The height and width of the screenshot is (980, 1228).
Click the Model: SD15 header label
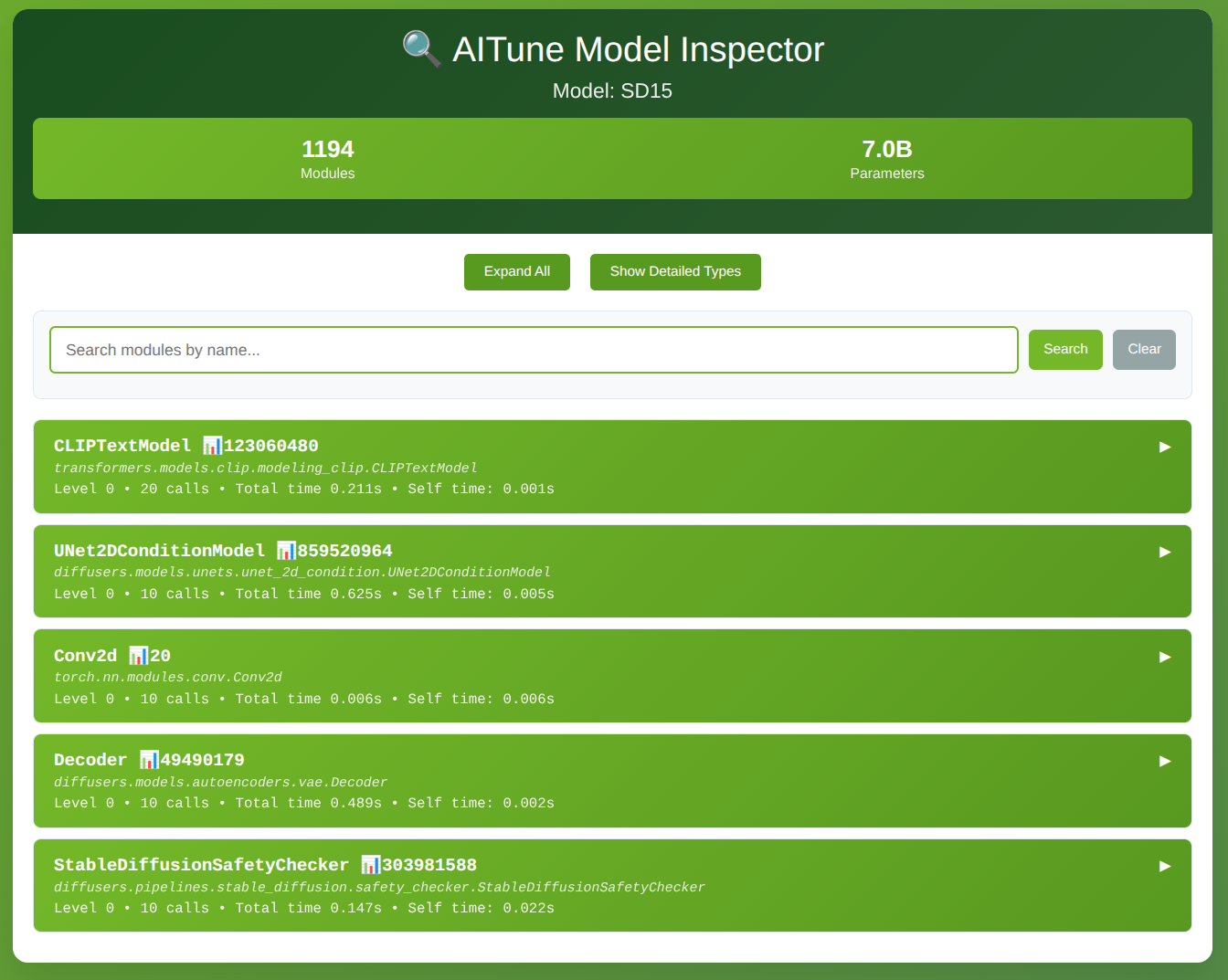pos(612,90)
